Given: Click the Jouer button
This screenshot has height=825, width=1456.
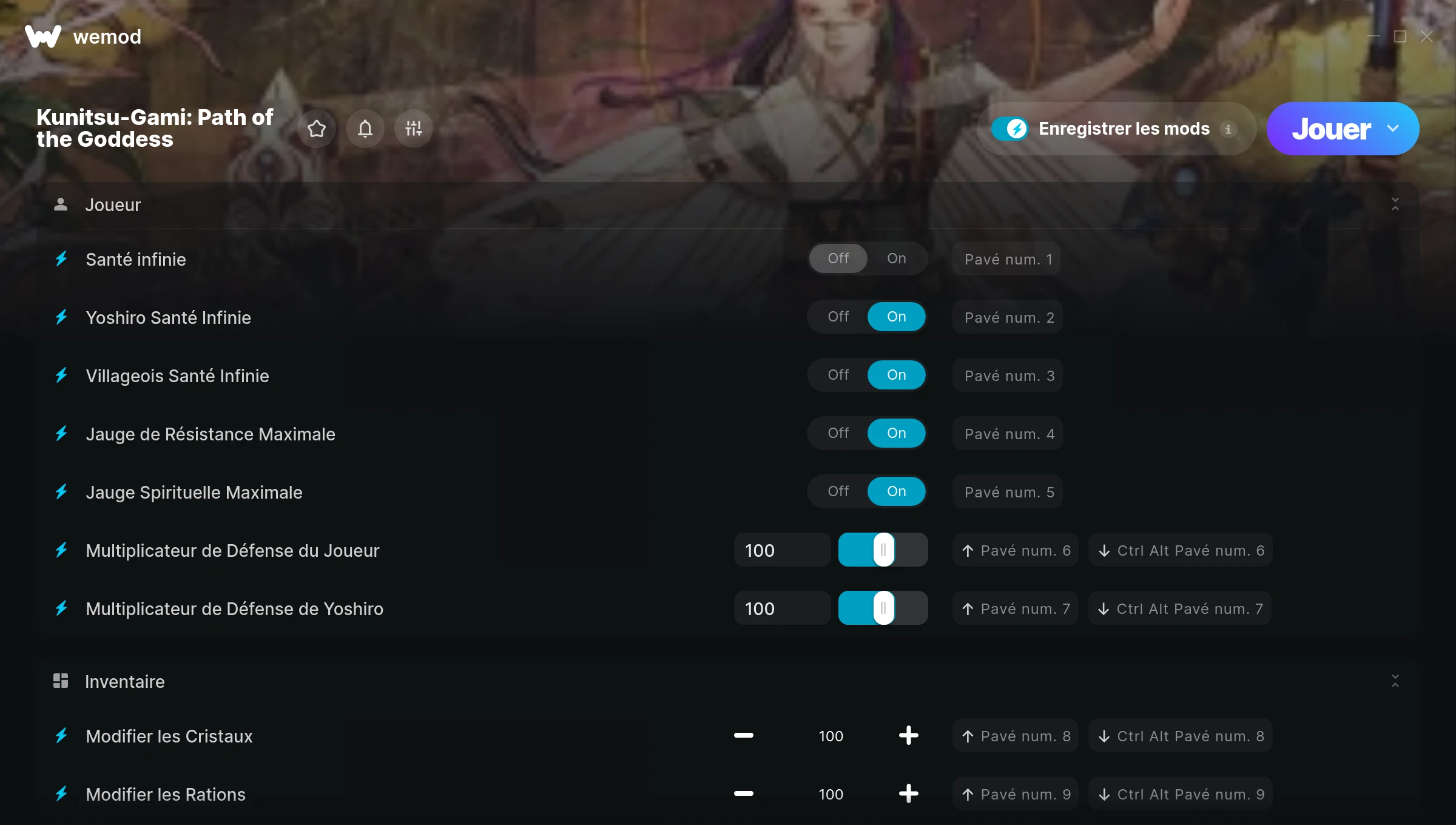Looking at the screenshot, I should tap(1331, 129).
